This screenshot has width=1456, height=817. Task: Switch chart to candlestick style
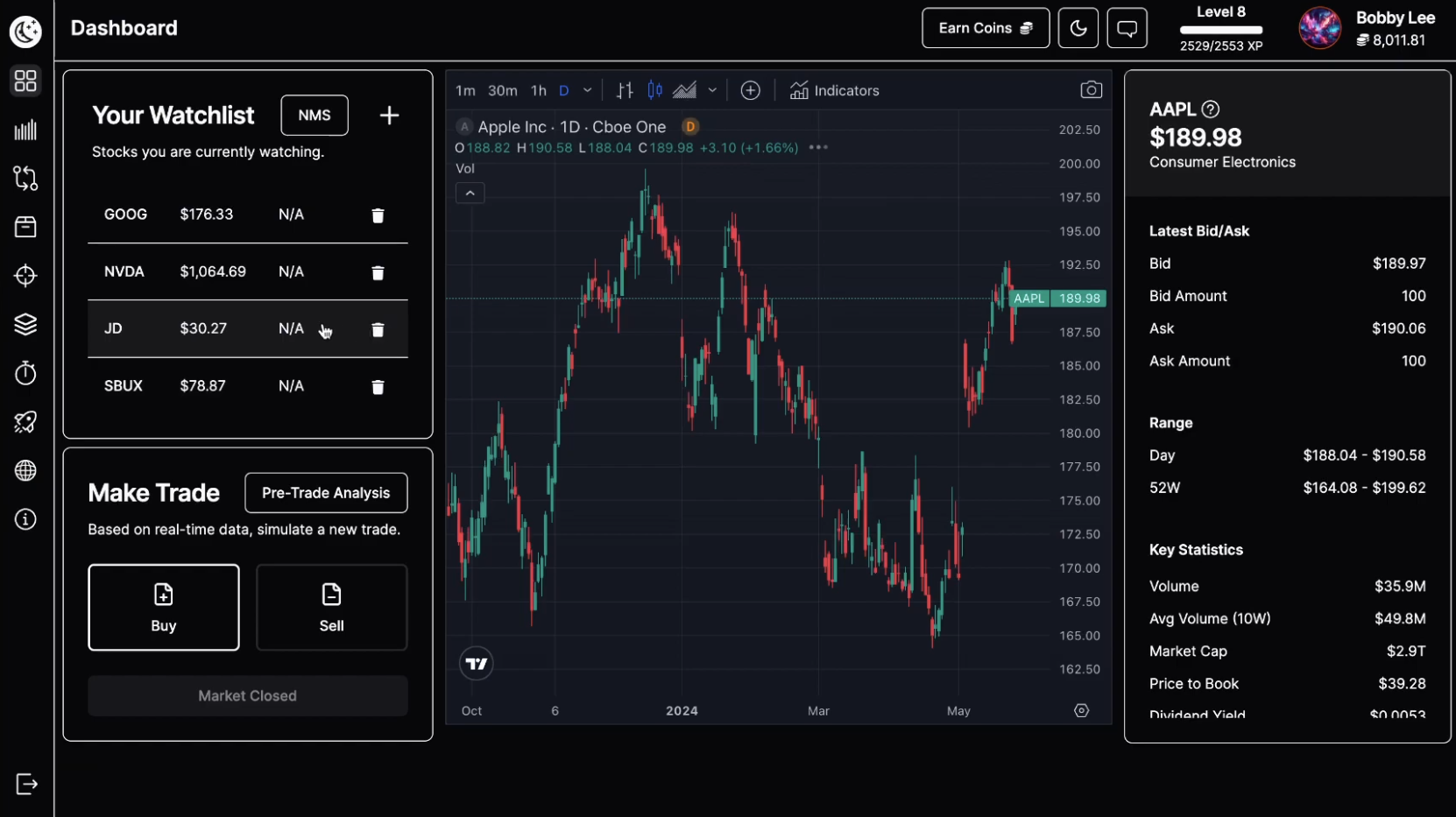pyautogui.click(x=654, y=90)
